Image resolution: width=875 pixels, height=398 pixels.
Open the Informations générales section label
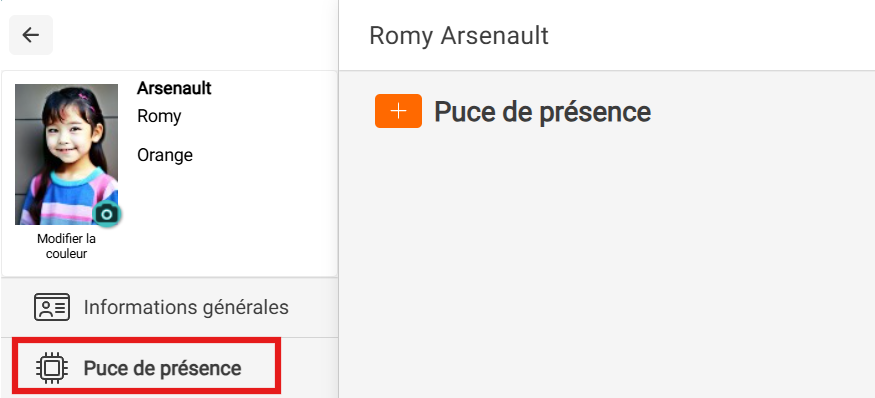[x=186, y=307]
